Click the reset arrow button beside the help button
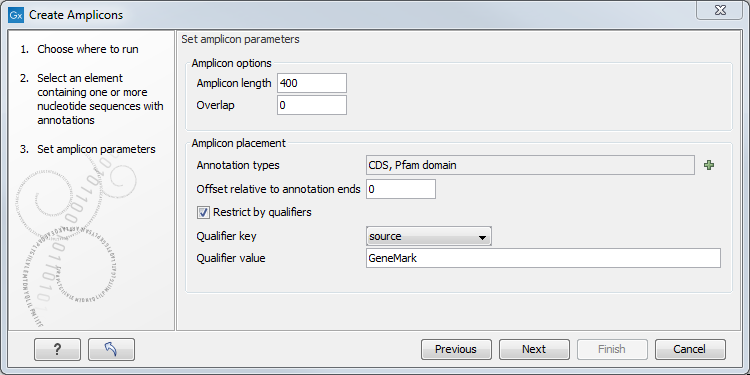 [x=111, y=349]
